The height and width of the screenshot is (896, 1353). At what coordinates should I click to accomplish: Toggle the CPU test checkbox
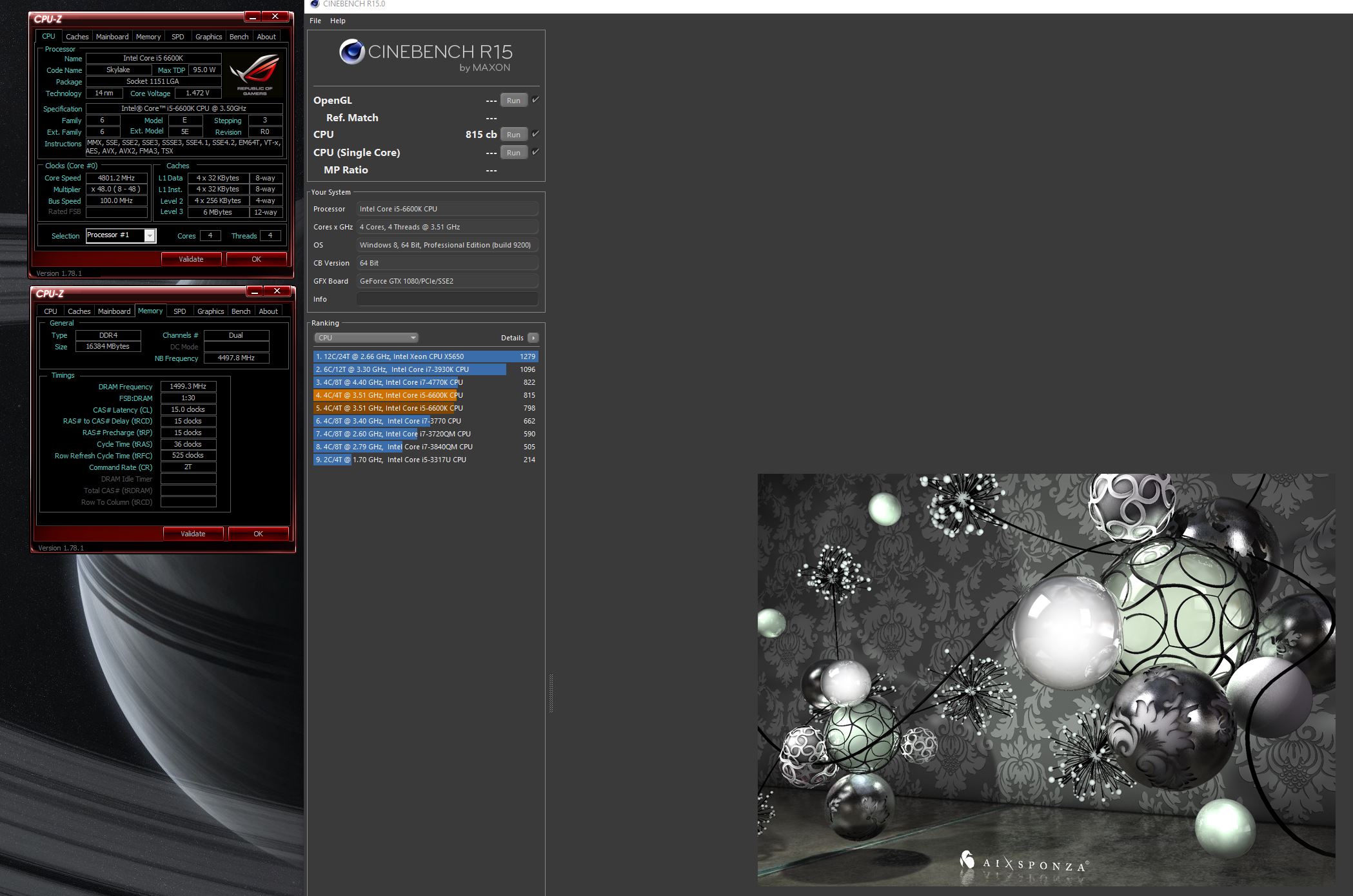535,134
